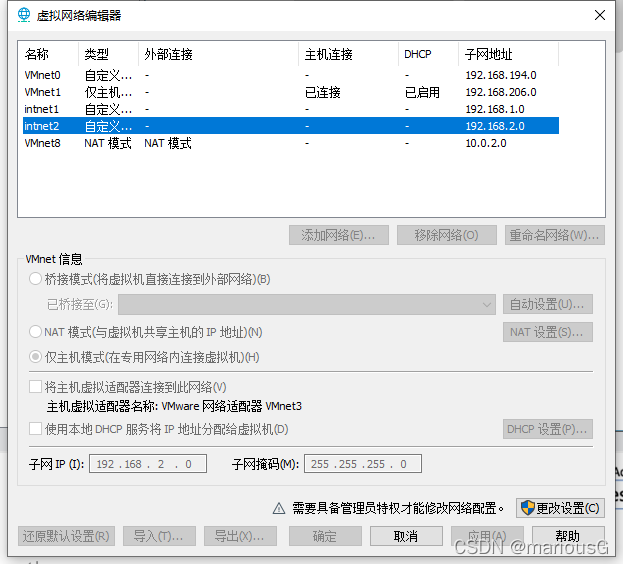
Task: Click the 还原默认设置(R) button
Action: coord(66,536)
